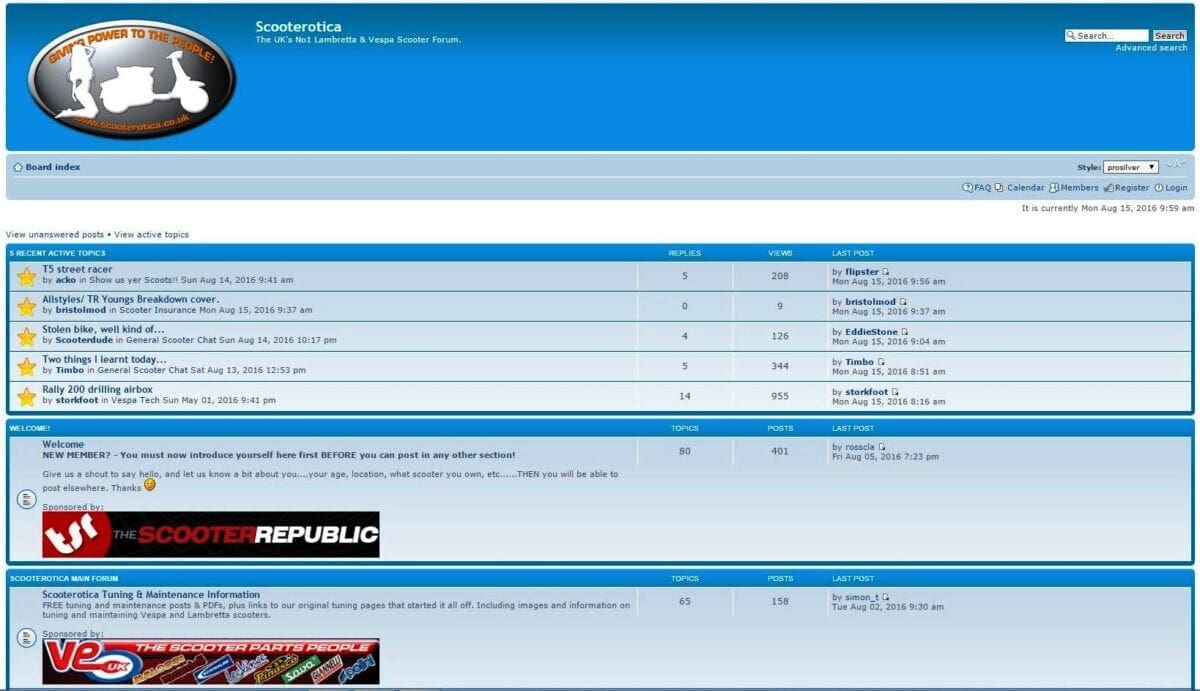Open the Show us yer Scoots!! forum link
The width and height of the screenshot is (1200, 691).
pyautogui.click(x=135, y=281)
